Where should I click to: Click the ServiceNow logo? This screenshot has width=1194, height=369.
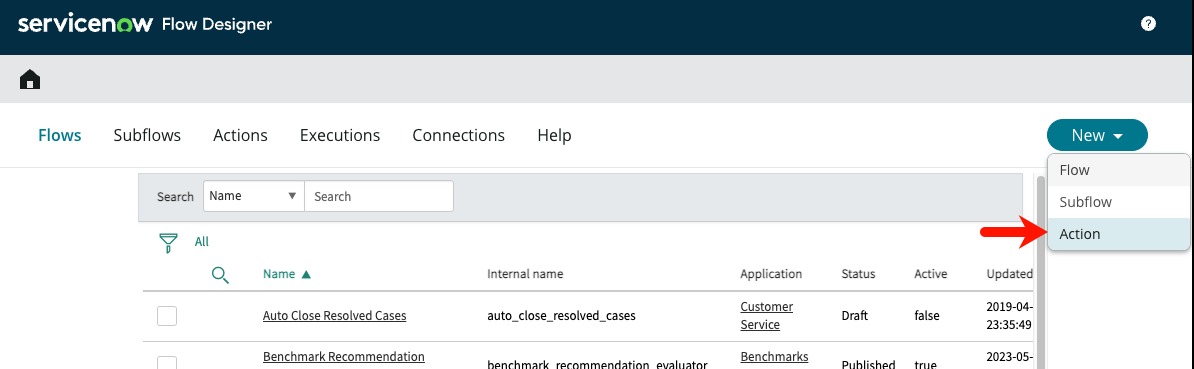point(86,24)
